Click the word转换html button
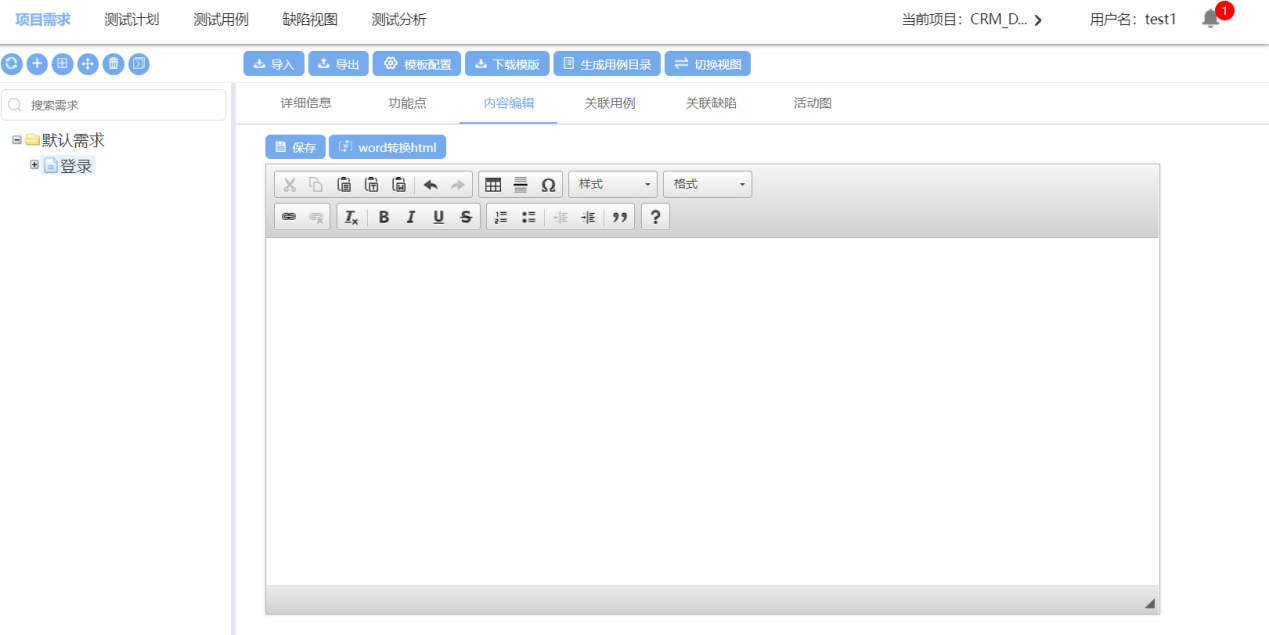Image resolution: width=1269 pixels, height=635 pixels. pyautogui.click(x=388, y=147)
